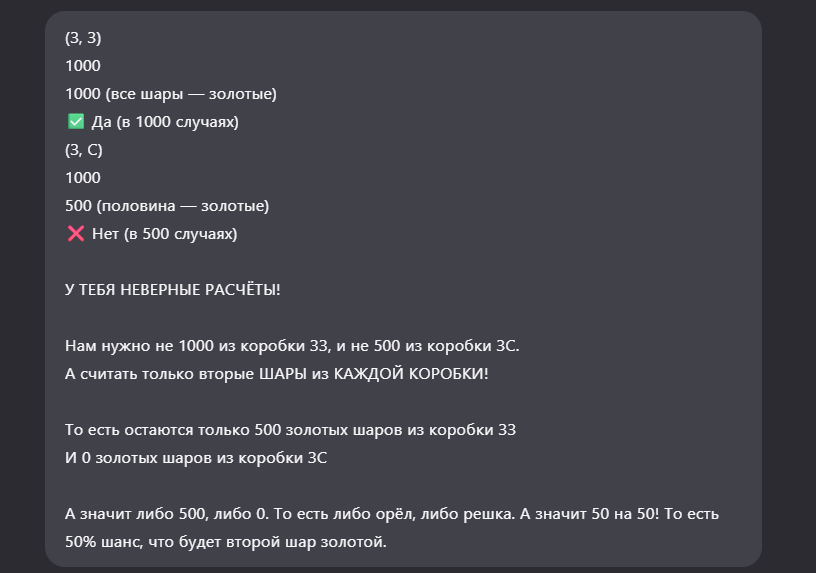
Task: Click '1000 (все шары — золотые)' line
Action: [x=171, y=94]
